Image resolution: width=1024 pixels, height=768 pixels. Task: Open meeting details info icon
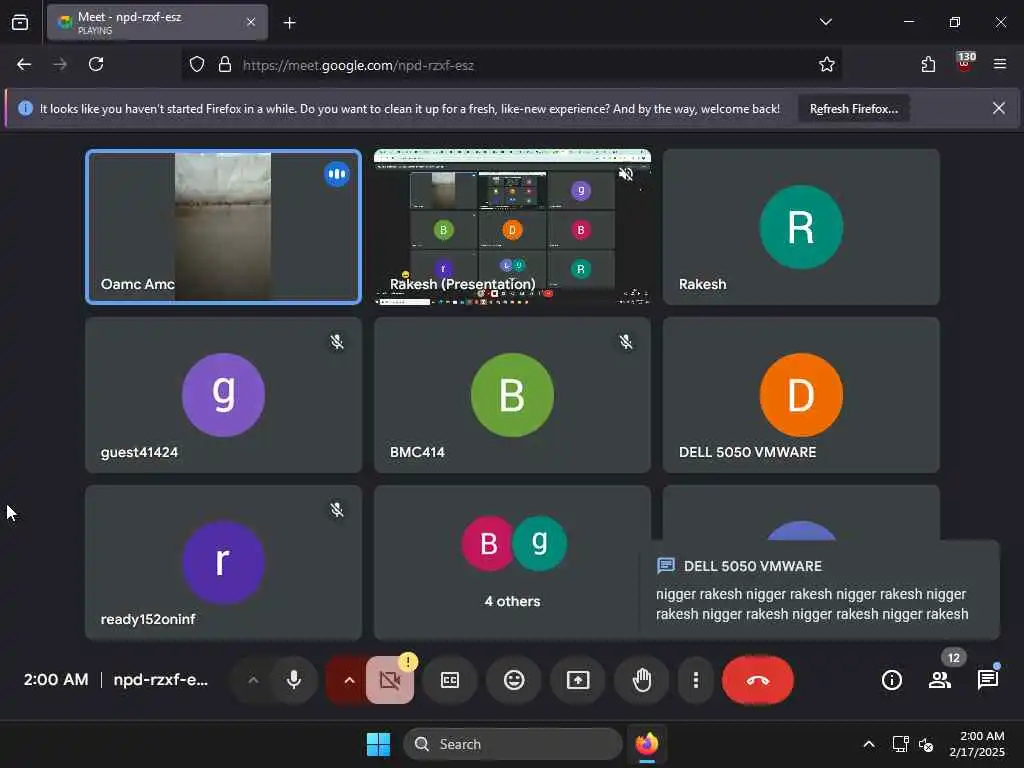point(891,680)
